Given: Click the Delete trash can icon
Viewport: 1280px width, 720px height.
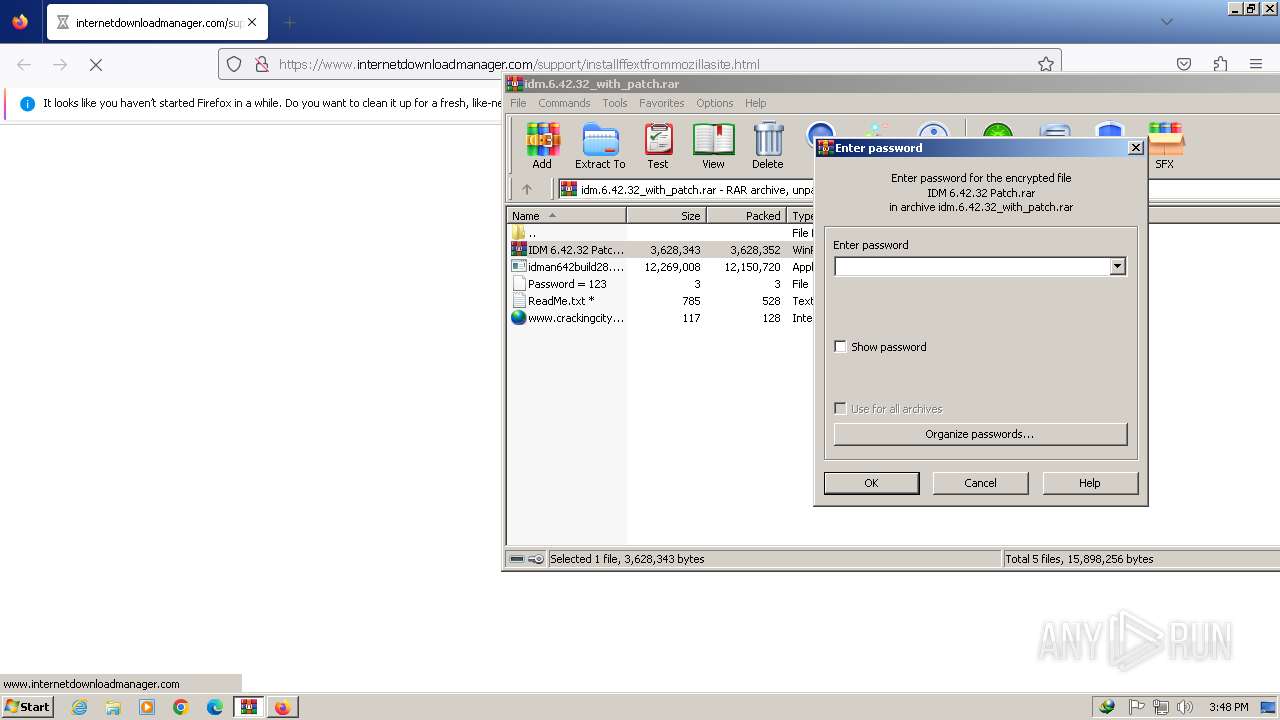Looking at the screenshot, I should point(768,146).
